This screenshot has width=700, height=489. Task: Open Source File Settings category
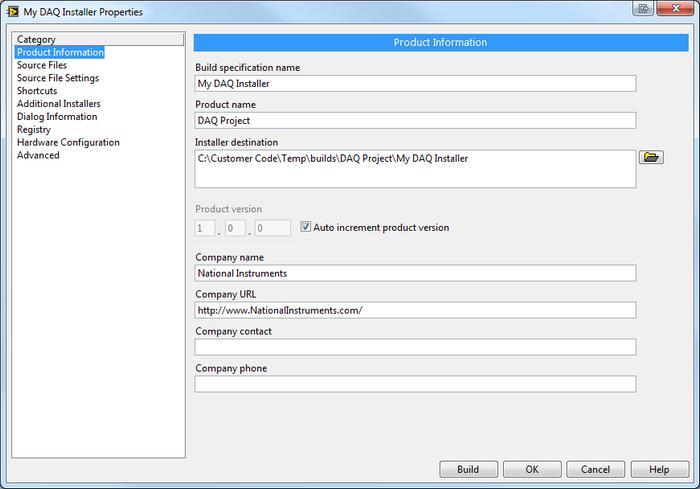tap(58, 78)
